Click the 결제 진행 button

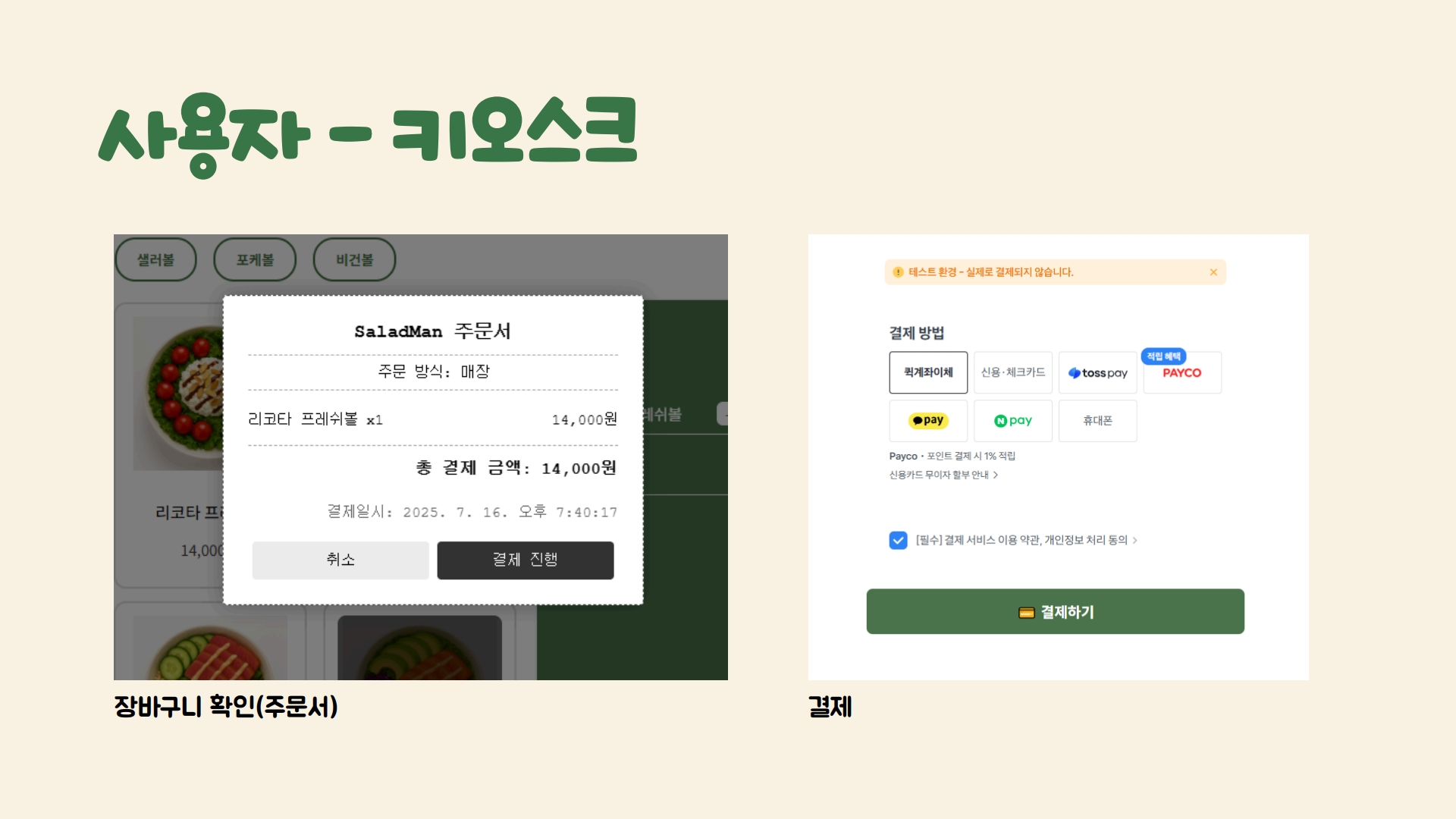coord(526,560)
